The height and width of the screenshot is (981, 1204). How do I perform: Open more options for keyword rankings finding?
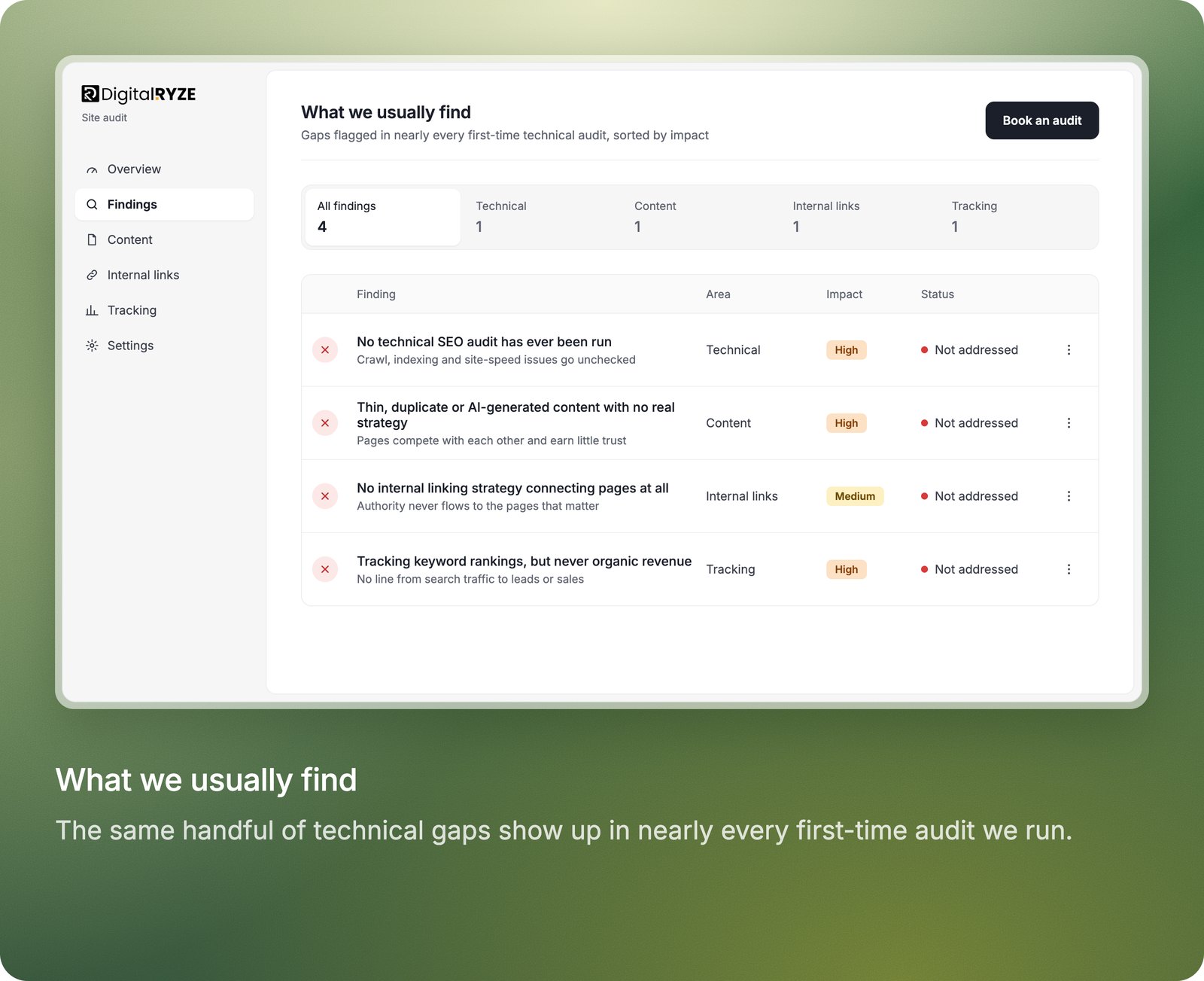1069,569
